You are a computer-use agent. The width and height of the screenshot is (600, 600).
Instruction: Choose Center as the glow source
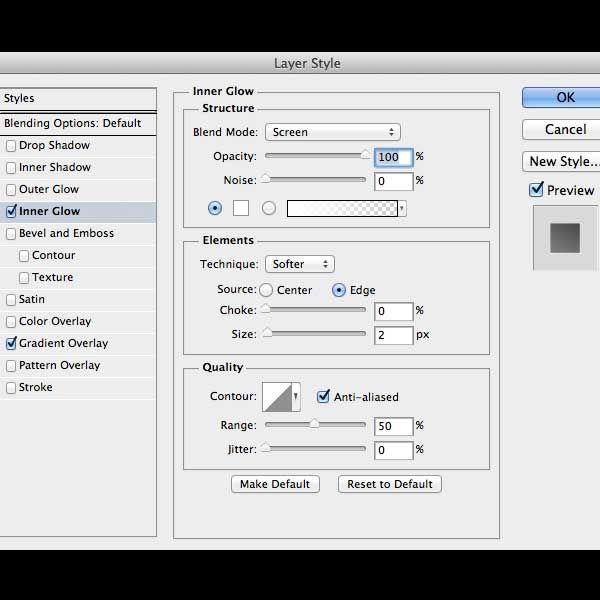point(266,290)
